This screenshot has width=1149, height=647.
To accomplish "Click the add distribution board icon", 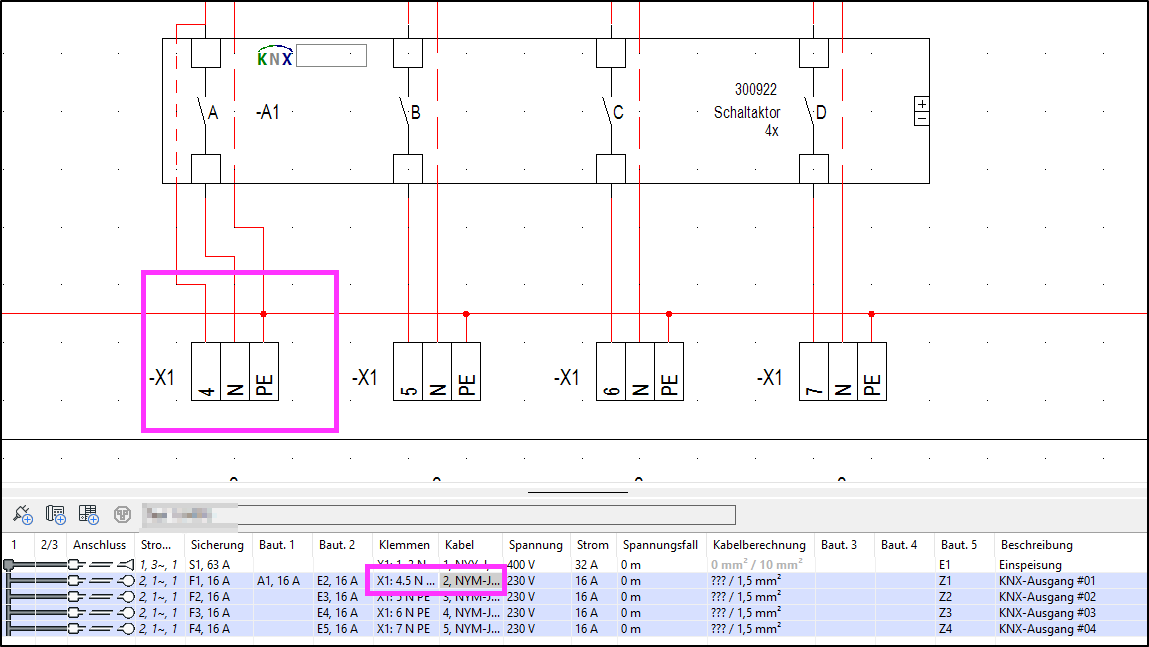I will (x=56, y=514).
